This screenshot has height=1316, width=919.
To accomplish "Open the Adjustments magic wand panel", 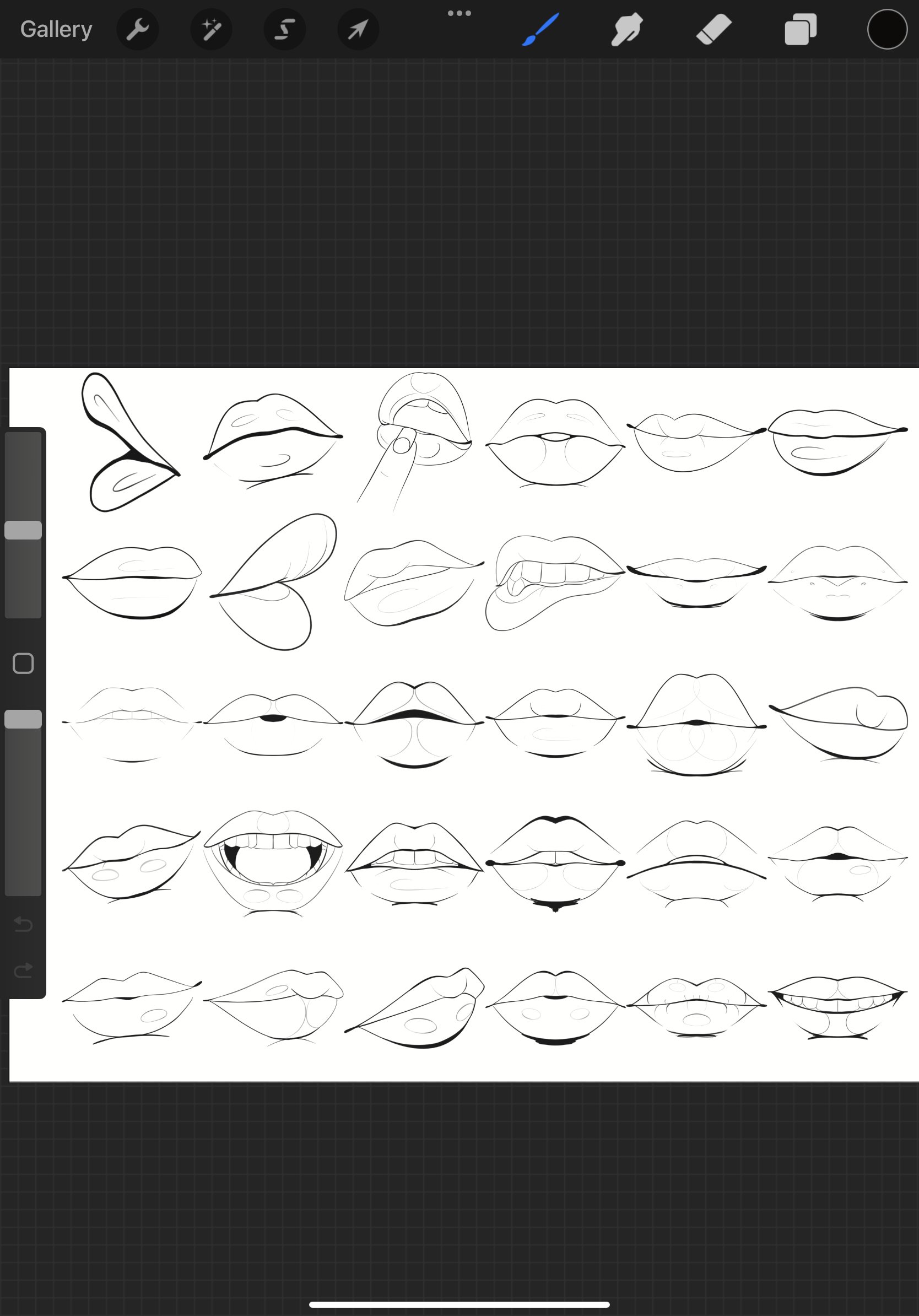I will coord(211,29).
